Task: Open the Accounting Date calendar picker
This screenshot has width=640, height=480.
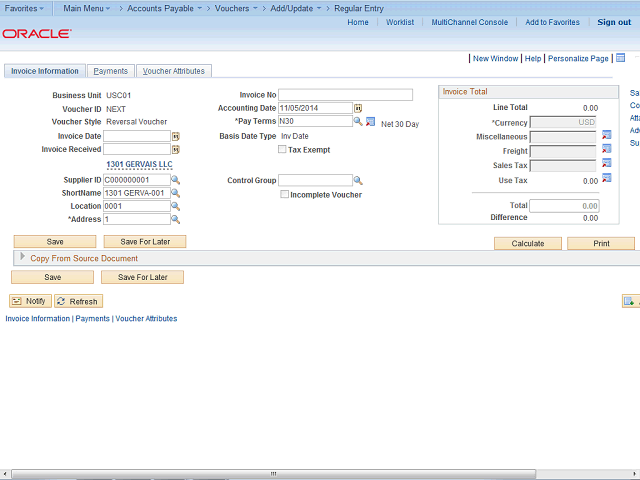Action: tap(359, 108)
